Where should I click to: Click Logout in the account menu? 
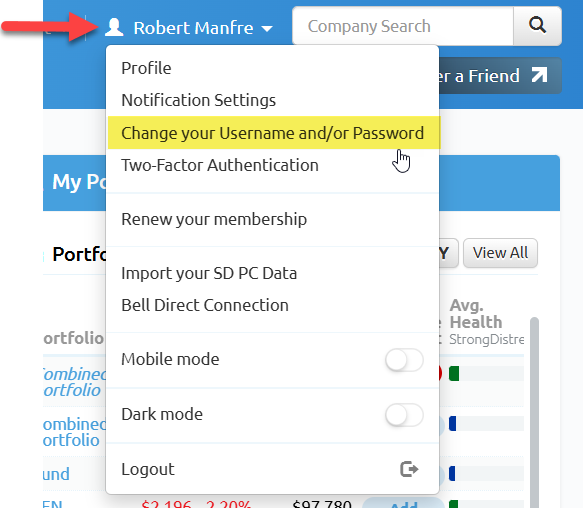[148, 469]
